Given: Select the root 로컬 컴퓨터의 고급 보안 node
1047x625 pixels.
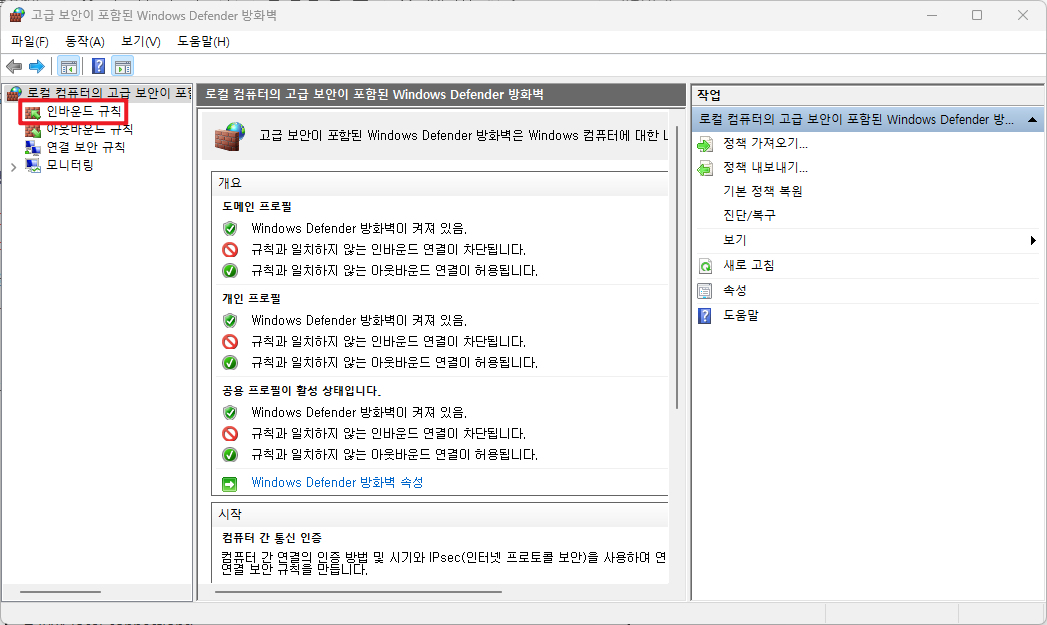Looking at the screenshot, I should pyautogui.click(x=108, y=93).
